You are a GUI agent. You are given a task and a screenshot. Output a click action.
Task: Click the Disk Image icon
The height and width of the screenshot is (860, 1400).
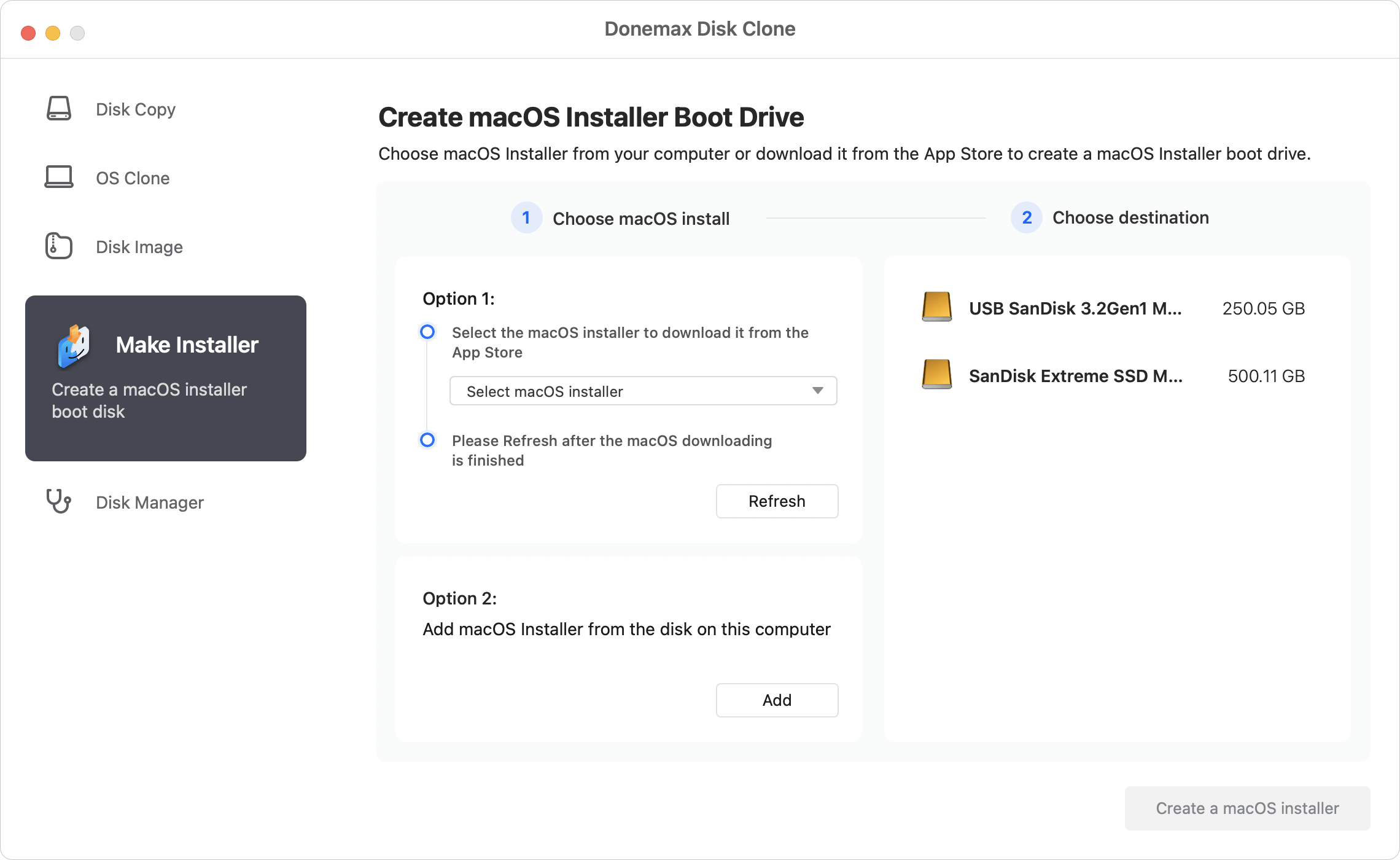(58, 246)
